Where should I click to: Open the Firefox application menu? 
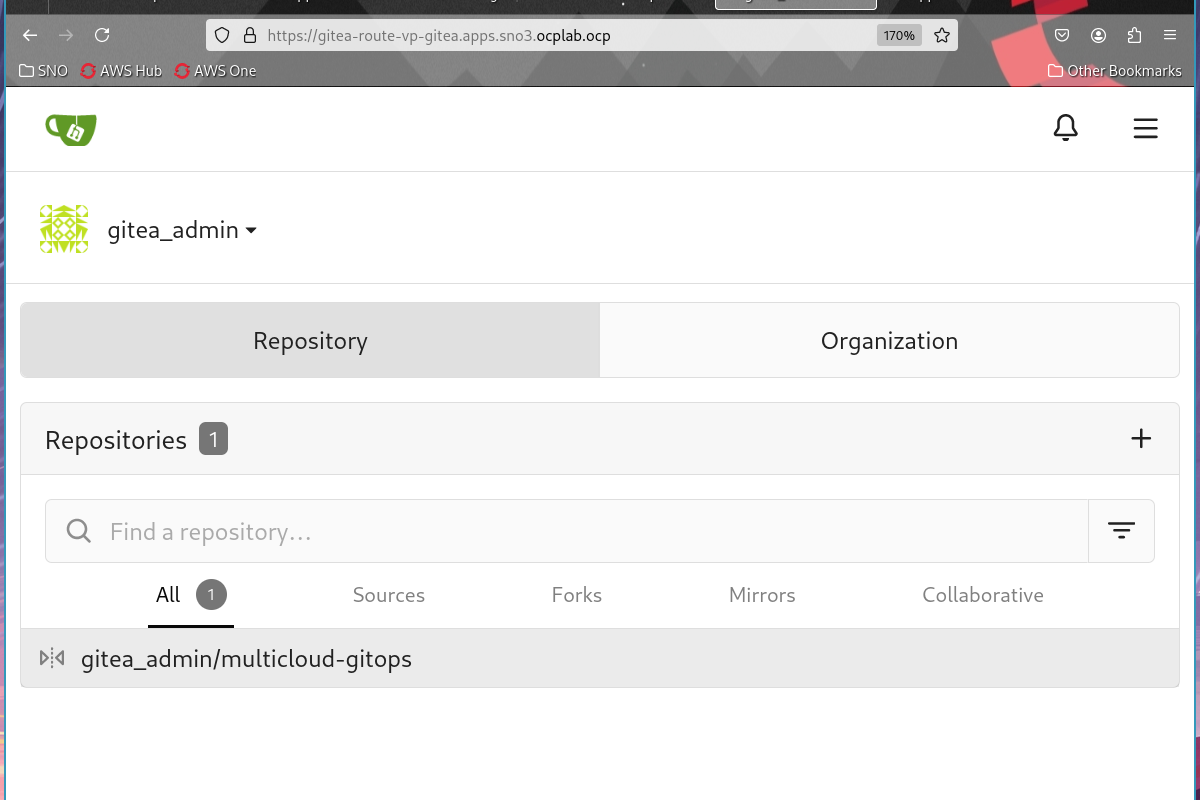click(1170, 35)
